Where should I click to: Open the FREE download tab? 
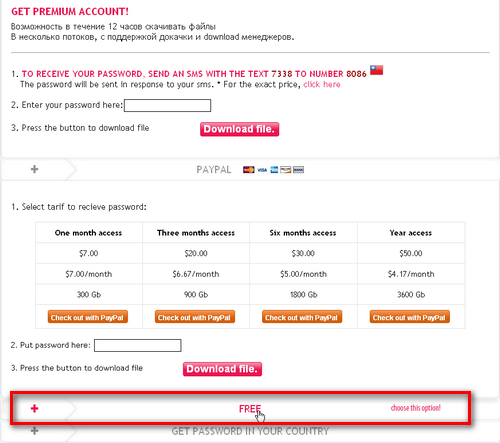(250, 409)
